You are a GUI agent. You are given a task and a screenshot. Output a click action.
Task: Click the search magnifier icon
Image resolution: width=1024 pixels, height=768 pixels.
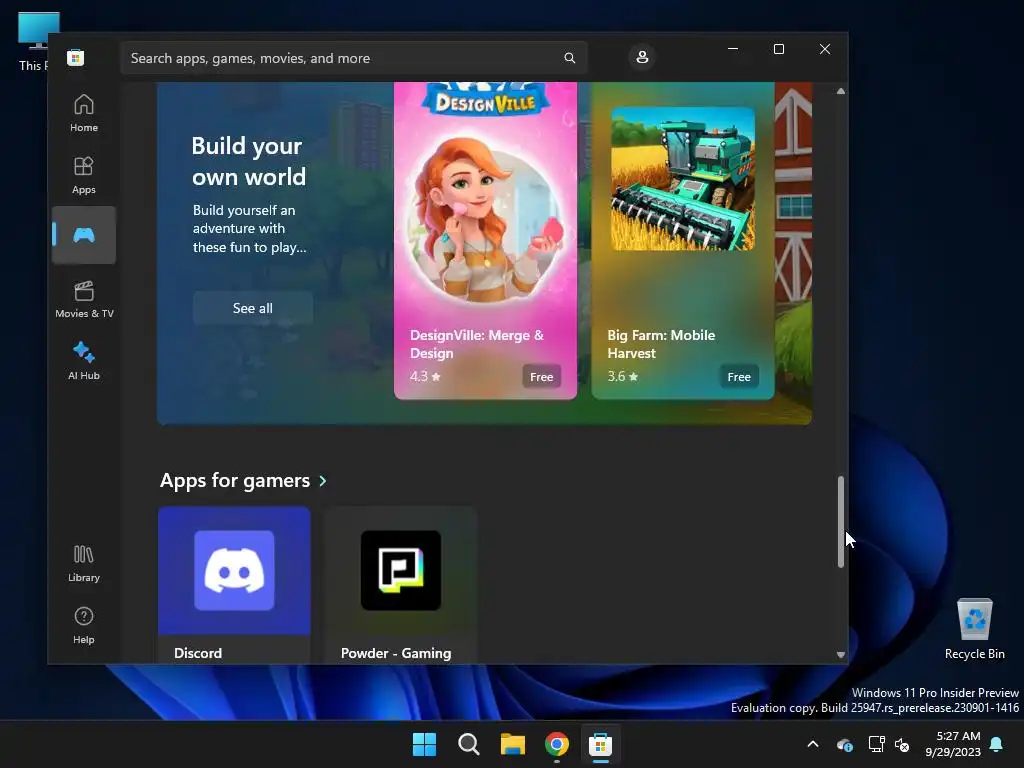coord(569,58)
